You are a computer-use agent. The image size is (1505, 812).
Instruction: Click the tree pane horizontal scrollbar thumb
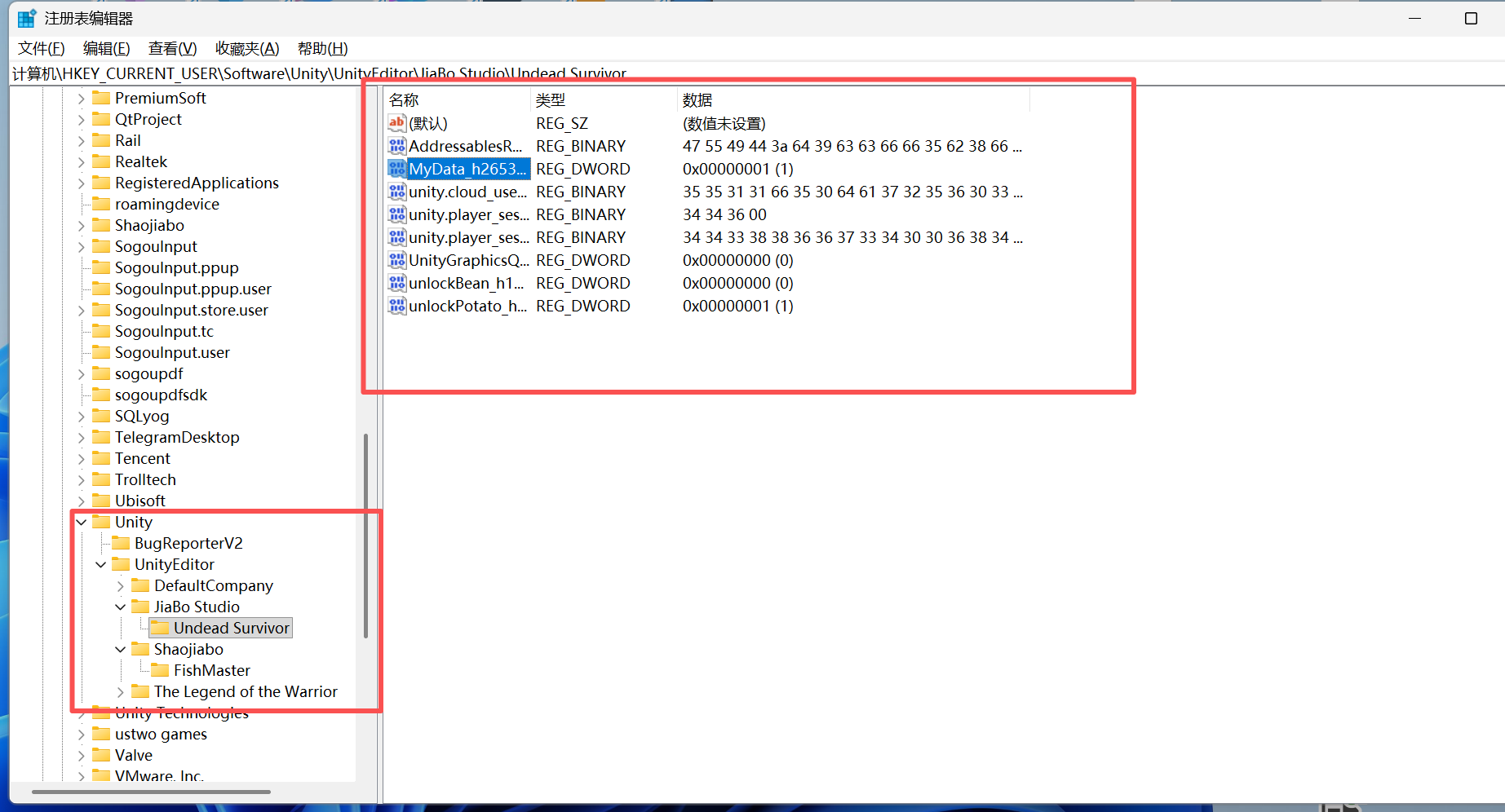point(151,791)
